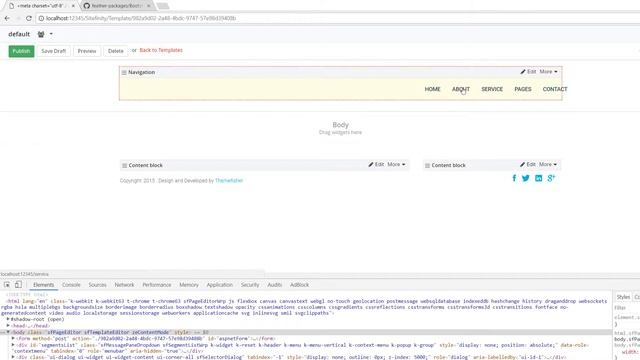Grab right Content block drag handle
Viewport: 640px width, 360px height.
pos(427,165)
